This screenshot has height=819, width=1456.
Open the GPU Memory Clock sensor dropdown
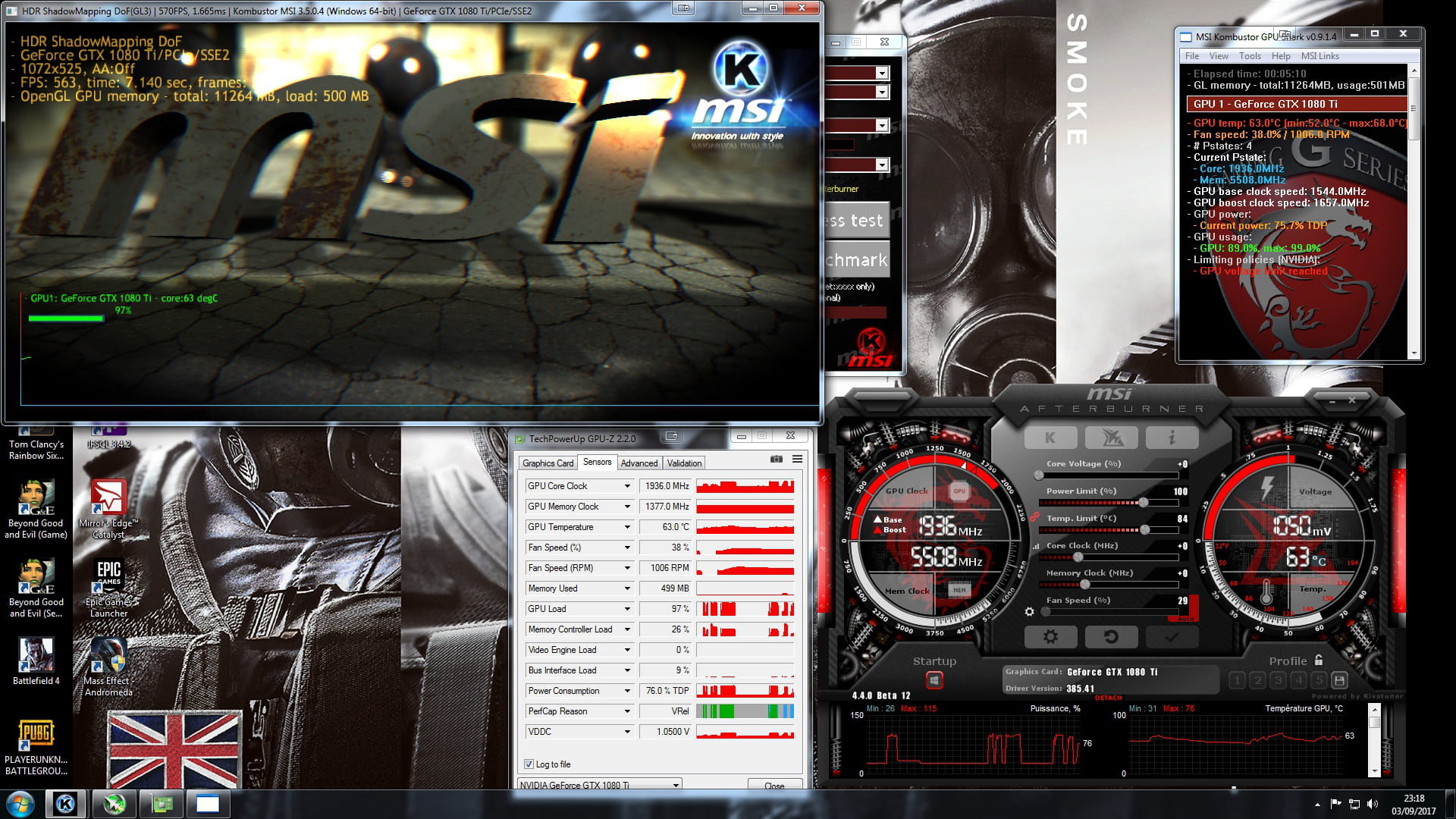pyautogui.click(x=627, y=507)
